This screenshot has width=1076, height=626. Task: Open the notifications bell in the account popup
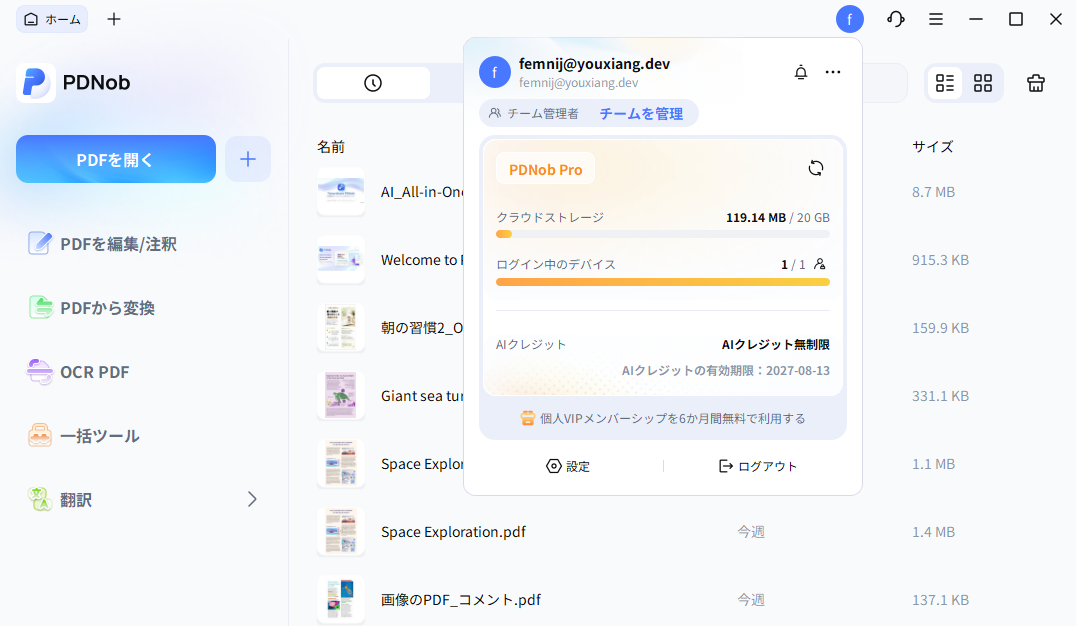[800, 72]
